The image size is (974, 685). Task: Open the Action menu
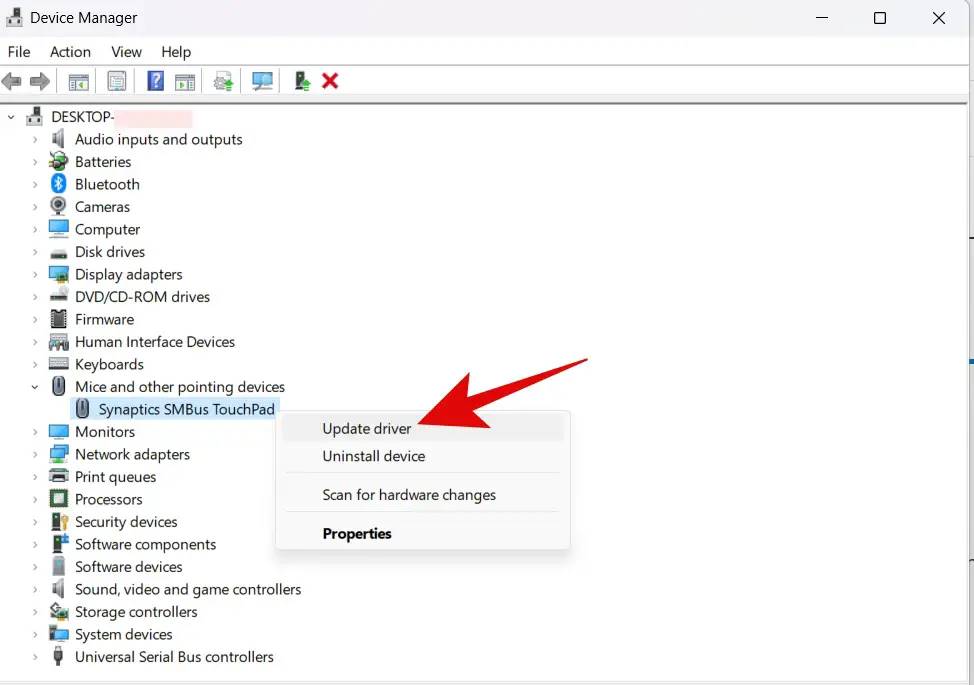(70, 52)
